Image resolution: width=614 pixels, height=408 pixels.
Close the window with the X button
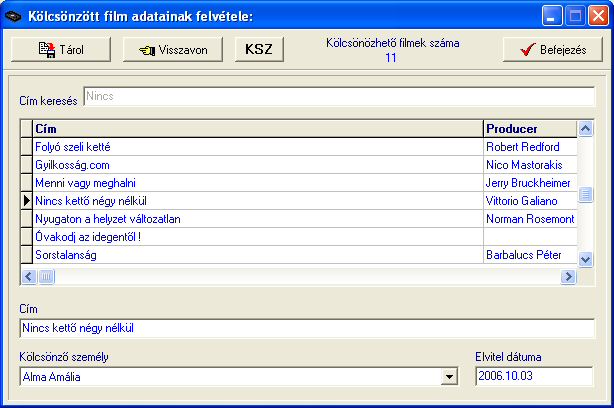[598, 16]
